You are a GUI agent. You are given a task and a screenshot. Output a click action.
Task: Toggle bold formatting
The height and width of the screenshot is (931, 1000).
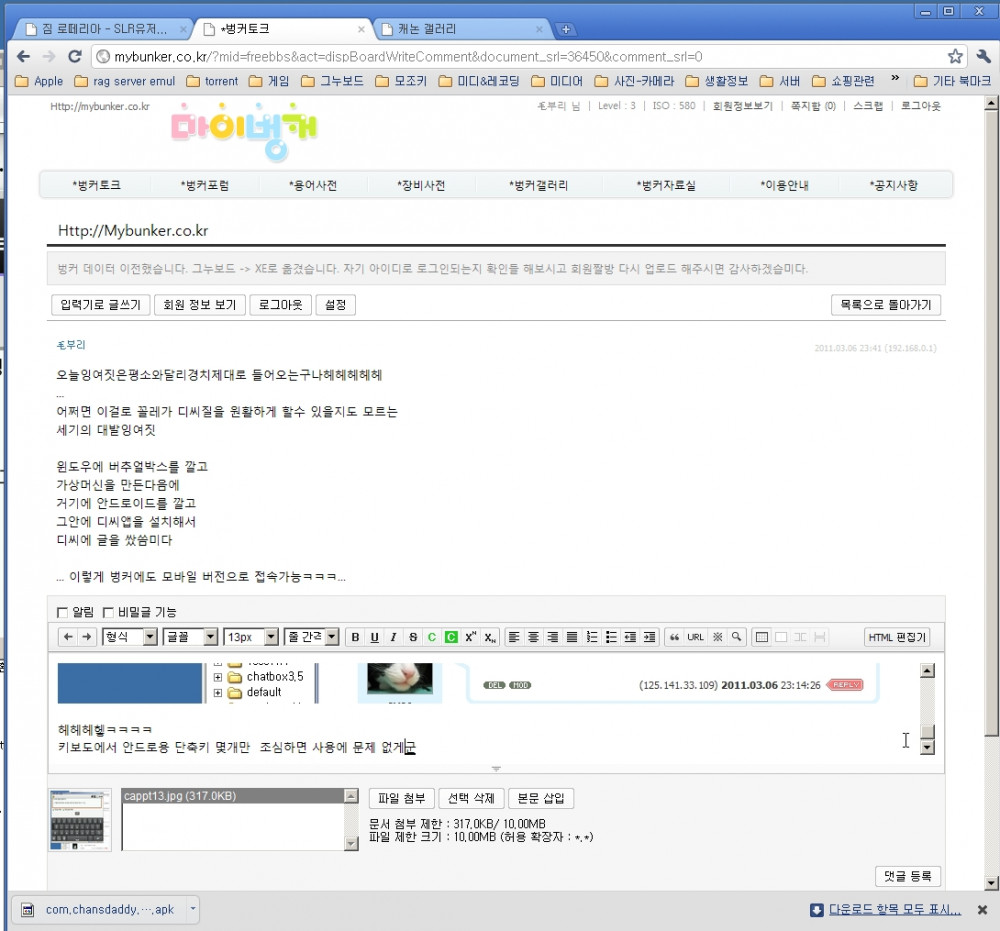(355, 637)
